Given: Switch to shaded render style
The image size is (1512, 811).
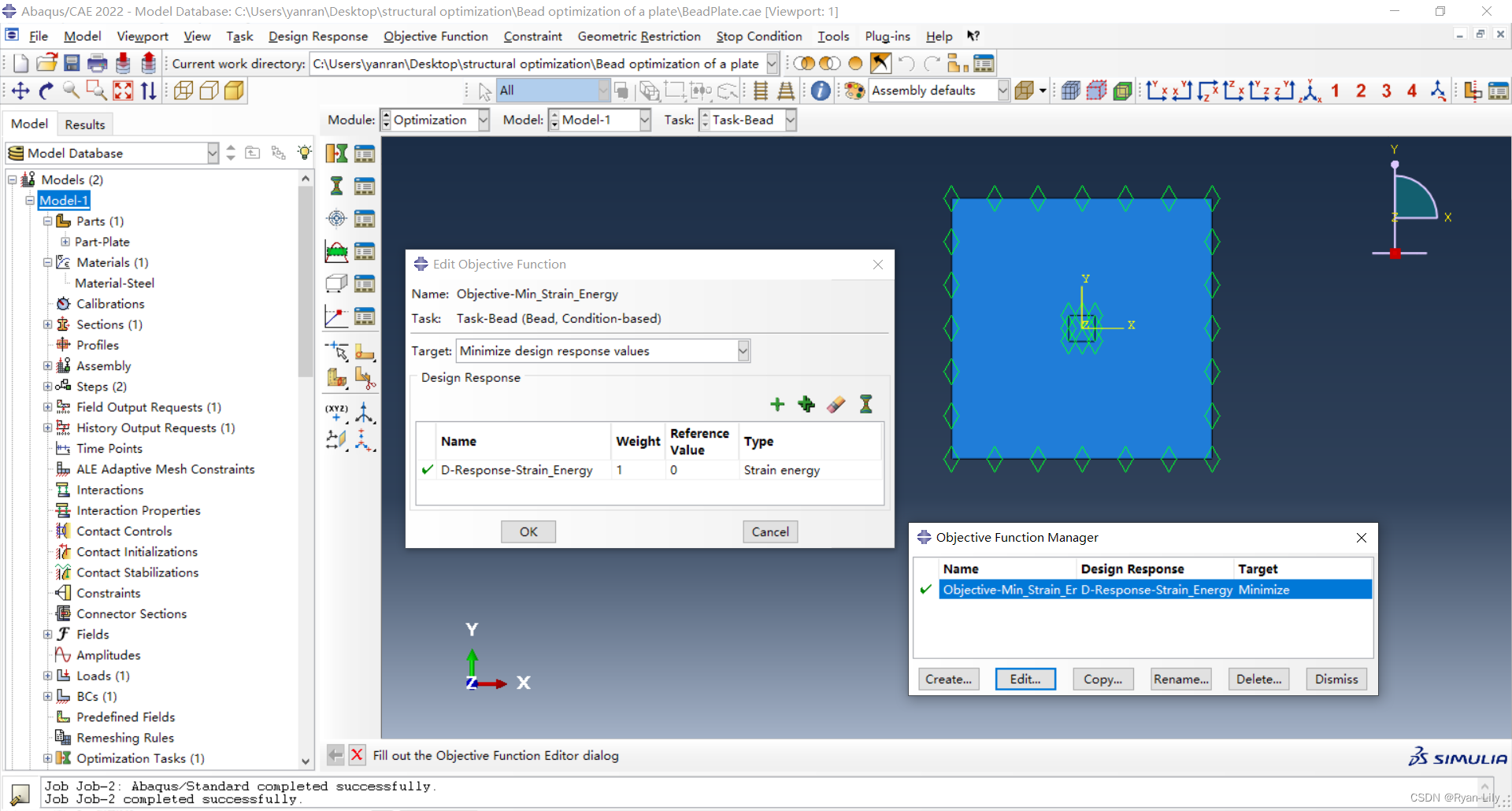Looking at the screenshot, I should tap(235, 91).
